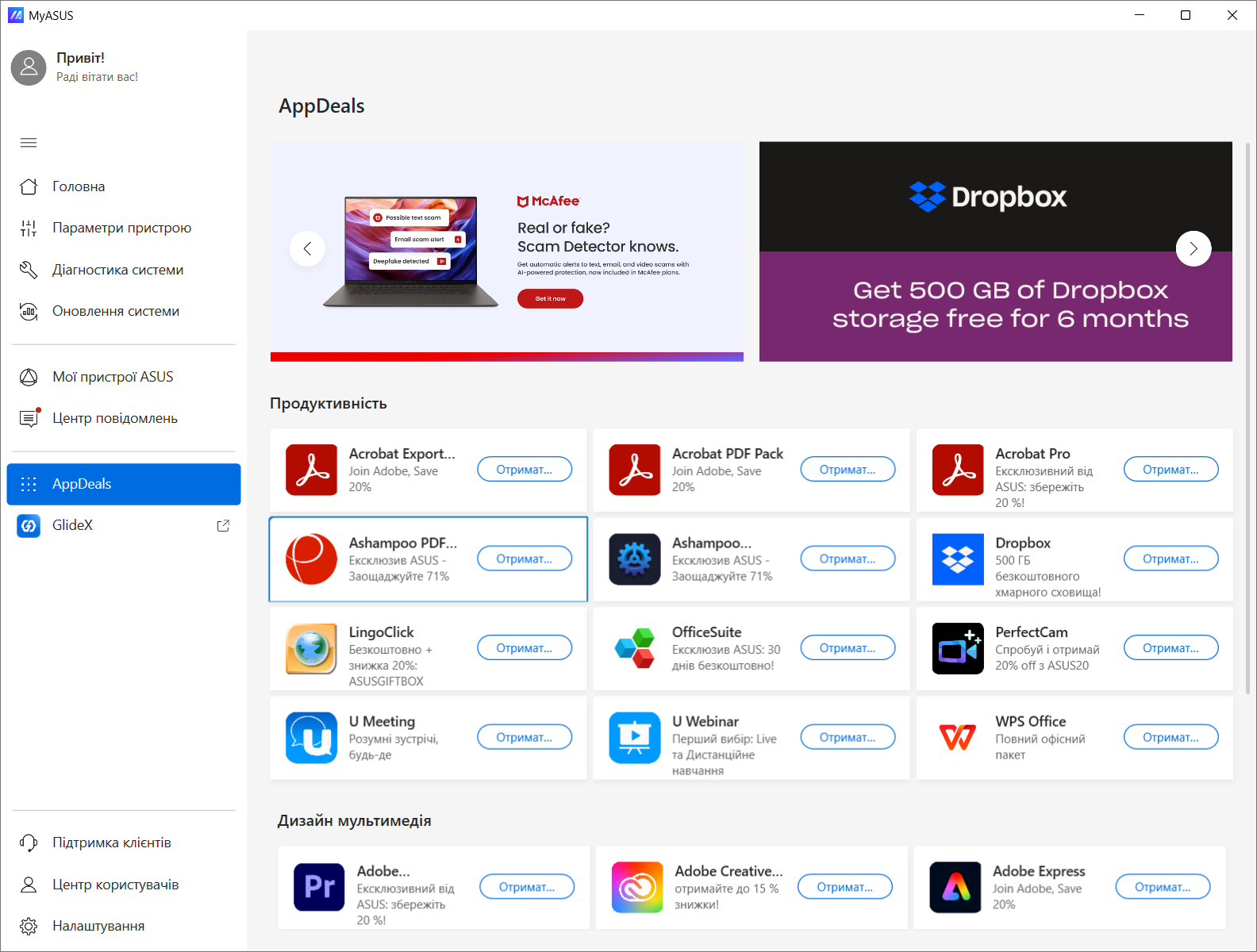Get the Acrobat Export deal
Image resolution: width=1257 pixels, height=952 pixels.
pyautogui.click(x=525, y=470)
